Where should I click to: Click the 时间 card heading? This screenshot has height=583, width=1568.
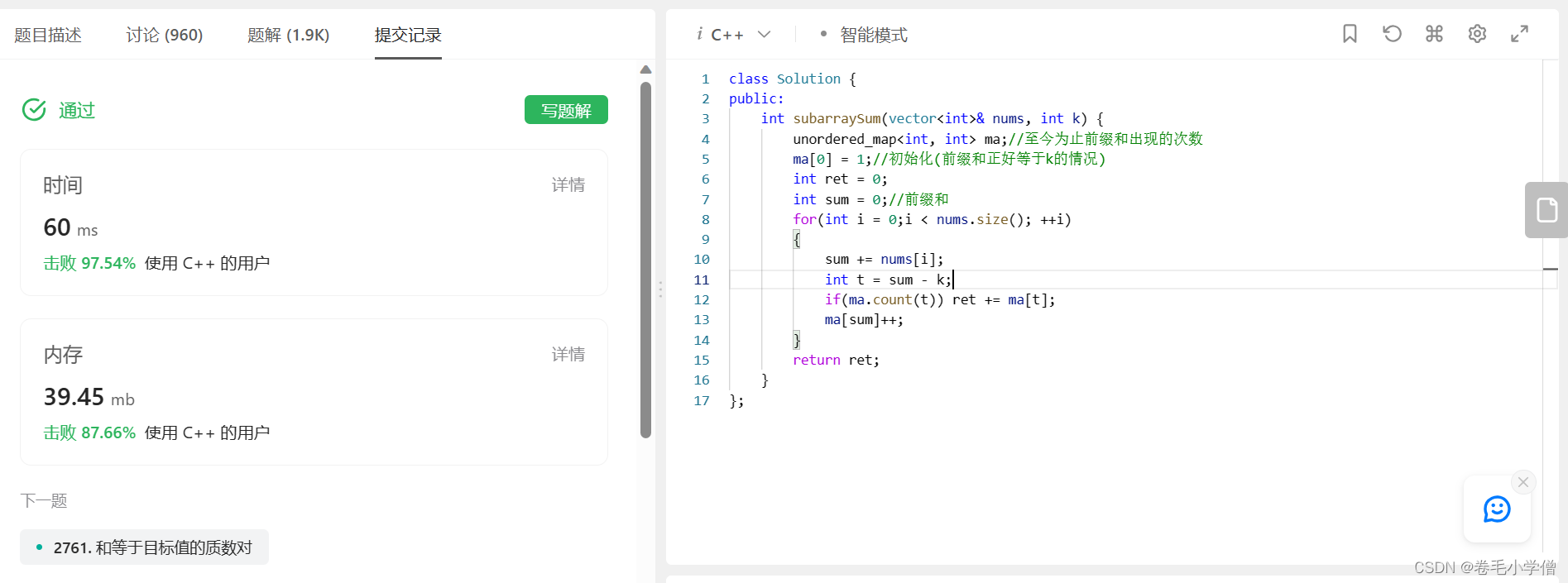click(63, 185)
